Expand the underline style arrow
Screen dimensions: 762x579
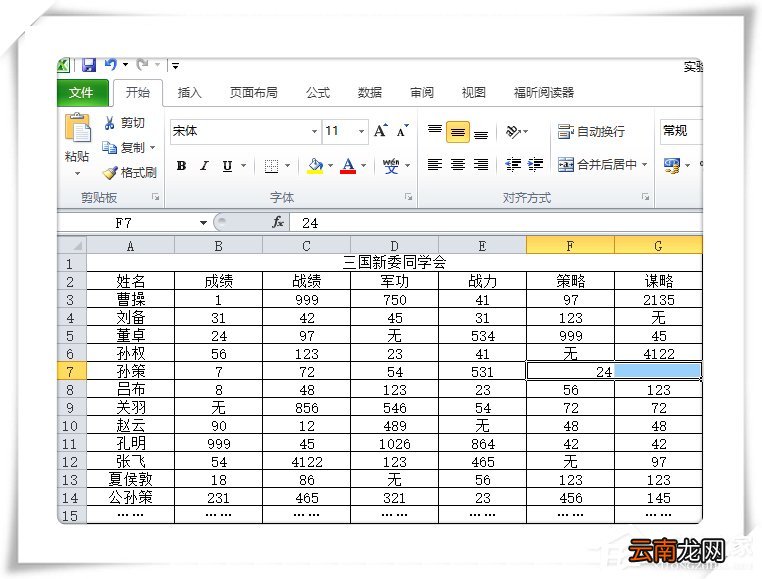click(x=243, y=166)
